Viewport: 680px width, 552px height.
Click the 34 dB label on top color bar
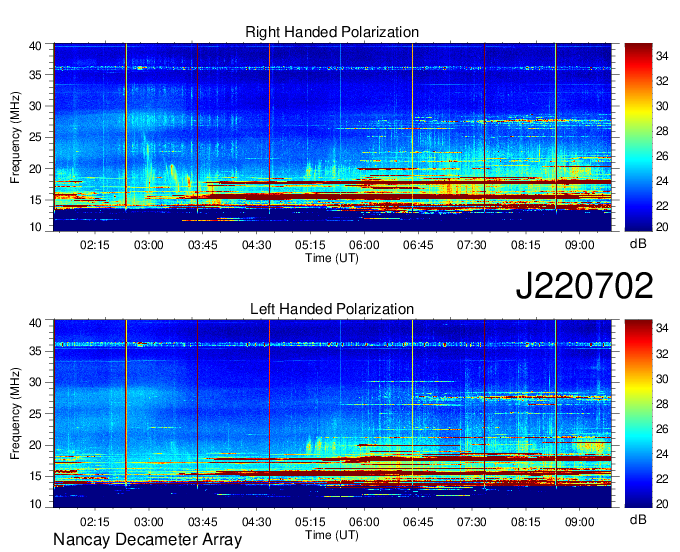click(x=662, y=56)
